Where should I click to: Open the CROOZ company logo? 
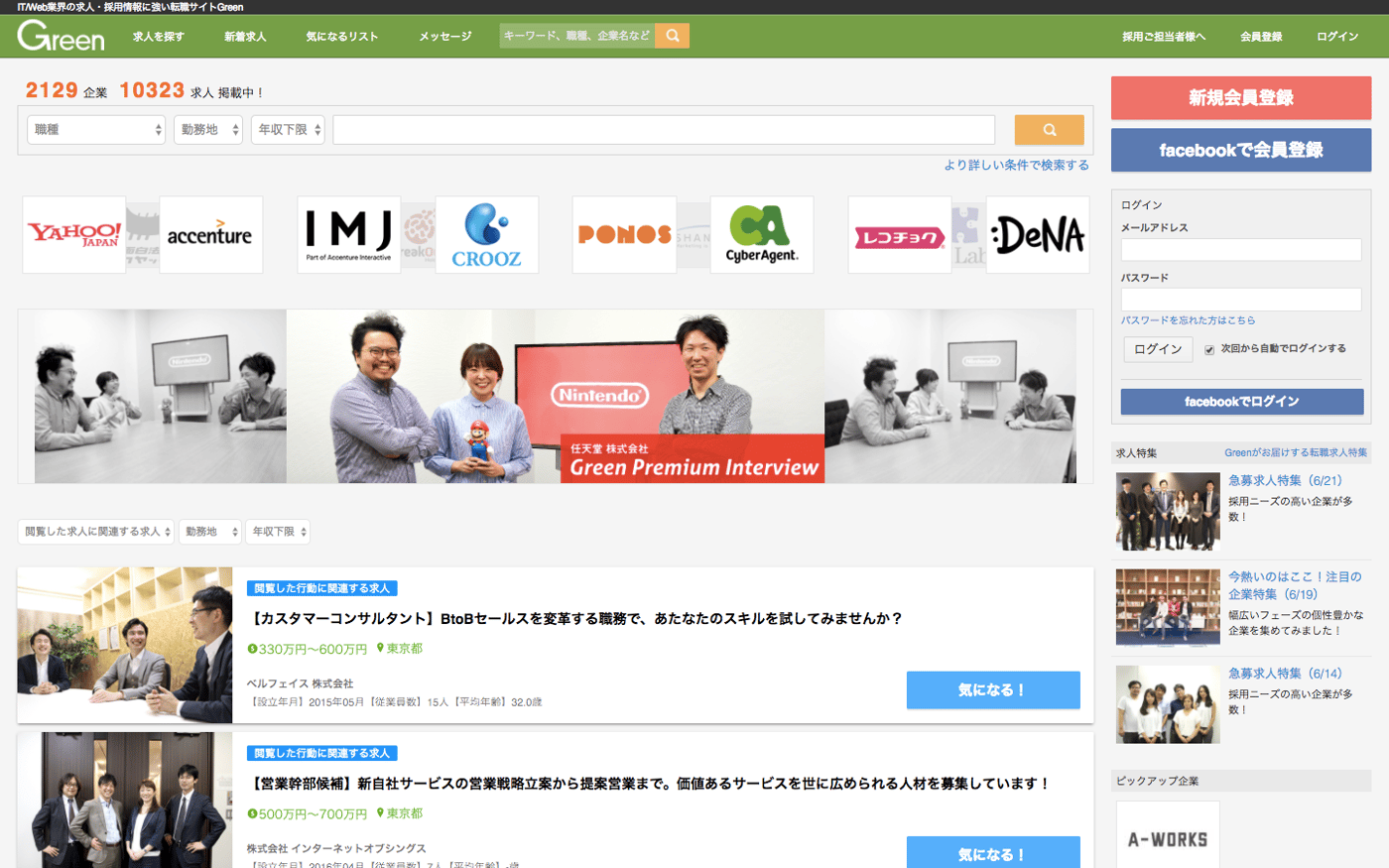click(486, 235)
